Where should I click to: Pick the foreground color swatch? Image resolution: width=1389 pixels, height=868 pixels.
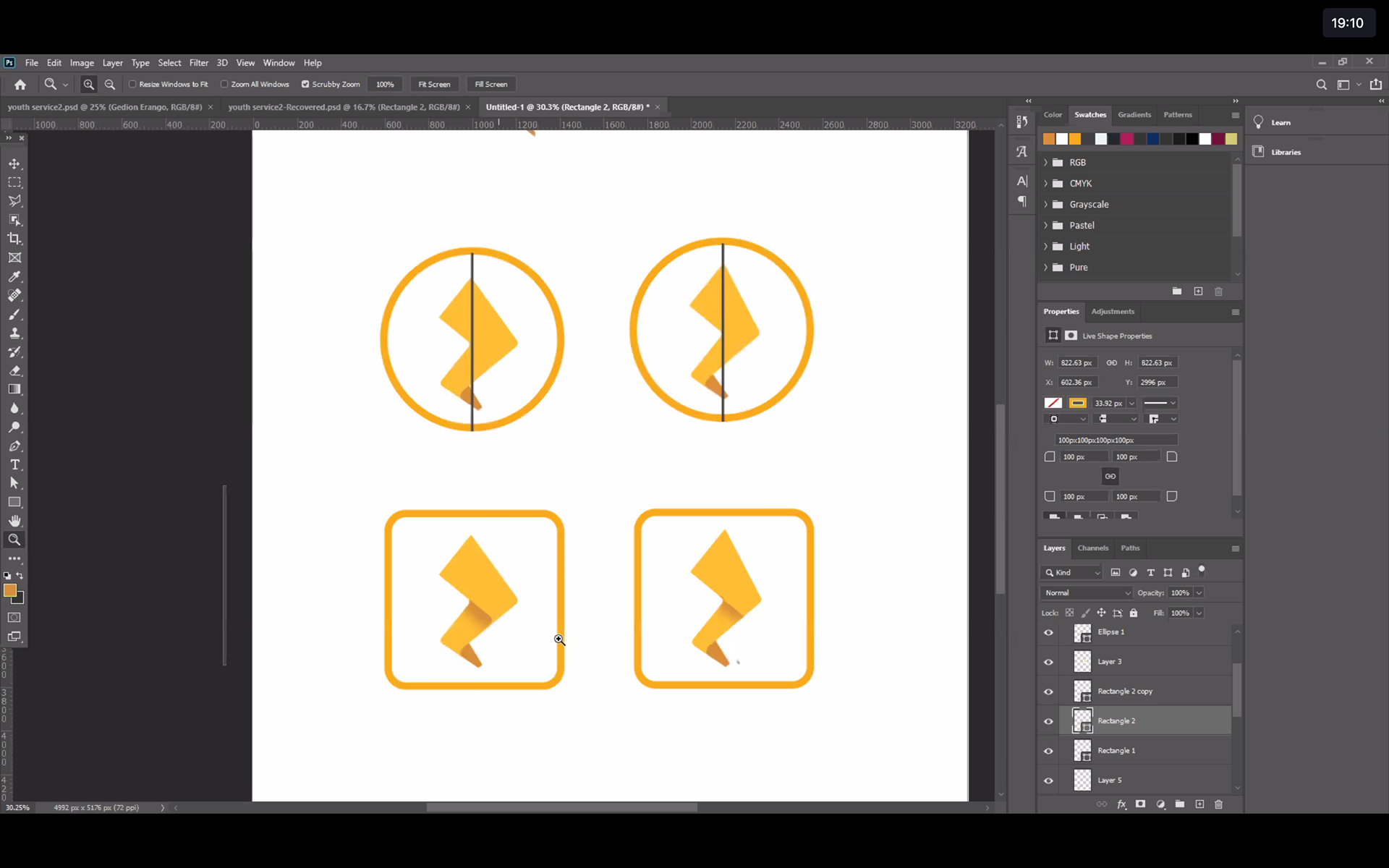[10, 590]
